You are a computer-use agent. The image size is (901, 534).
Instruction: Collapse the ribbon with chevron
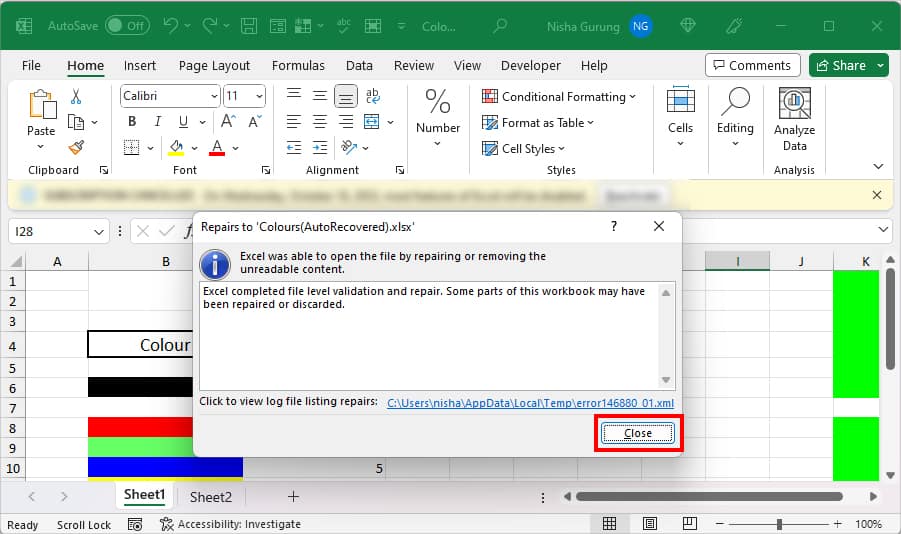pyautogui.click(x=878, y=166)
